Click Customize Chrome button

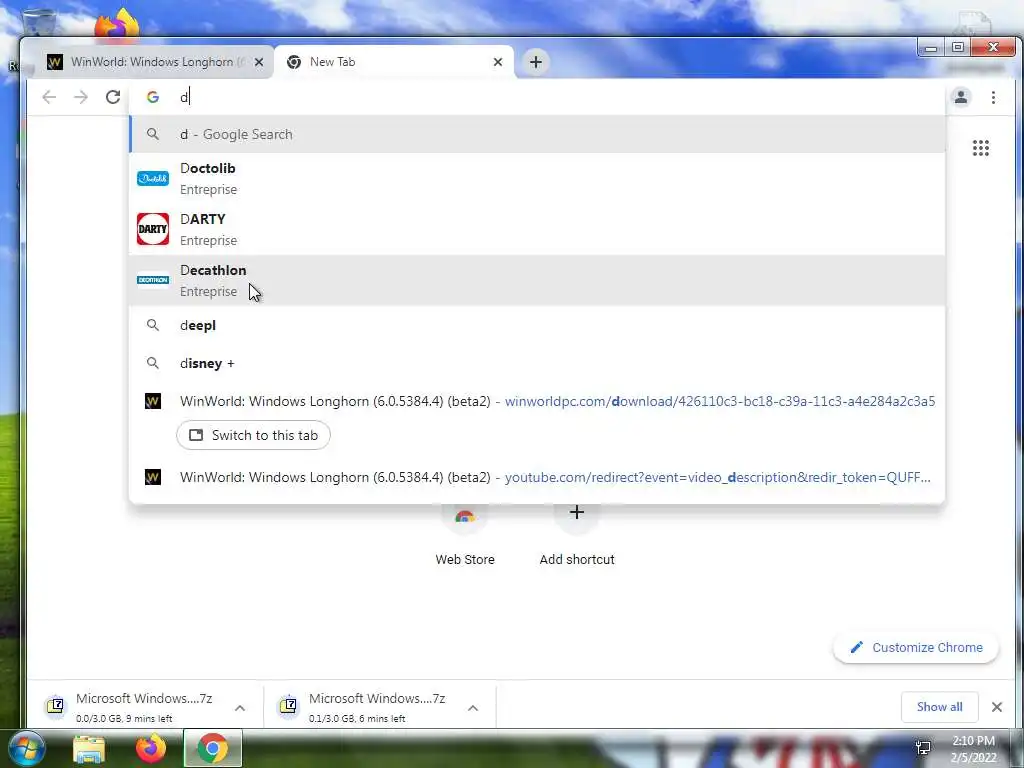click(916, 647)
